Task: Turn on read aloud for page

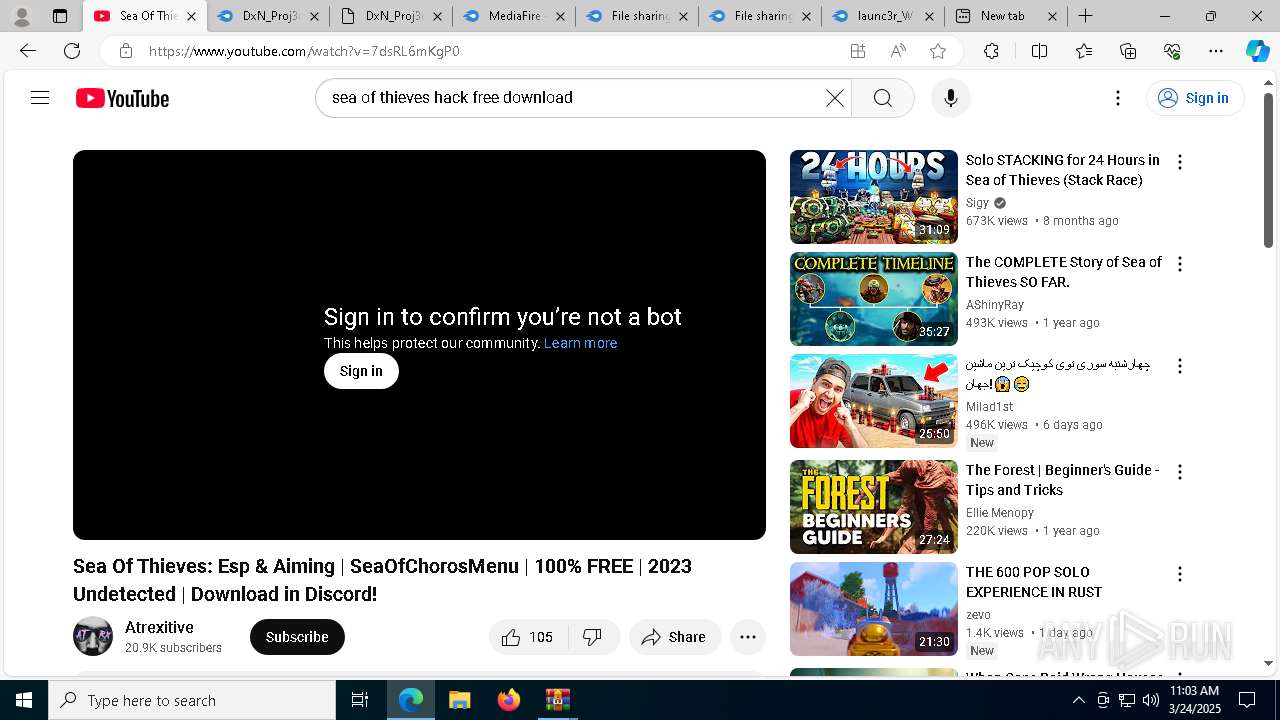Action: point(898,51)
